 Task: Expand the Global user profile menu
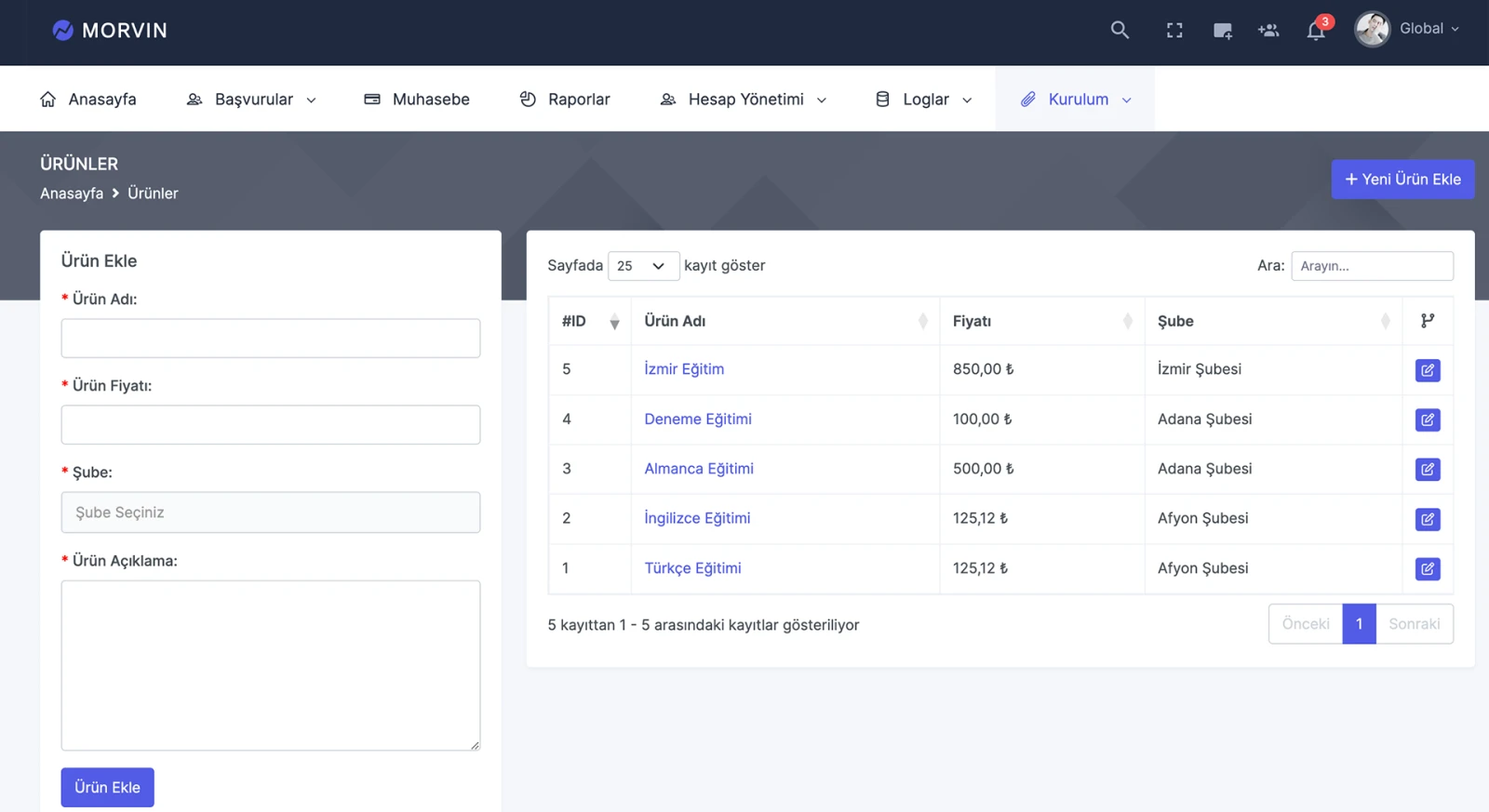point(1407,29)
